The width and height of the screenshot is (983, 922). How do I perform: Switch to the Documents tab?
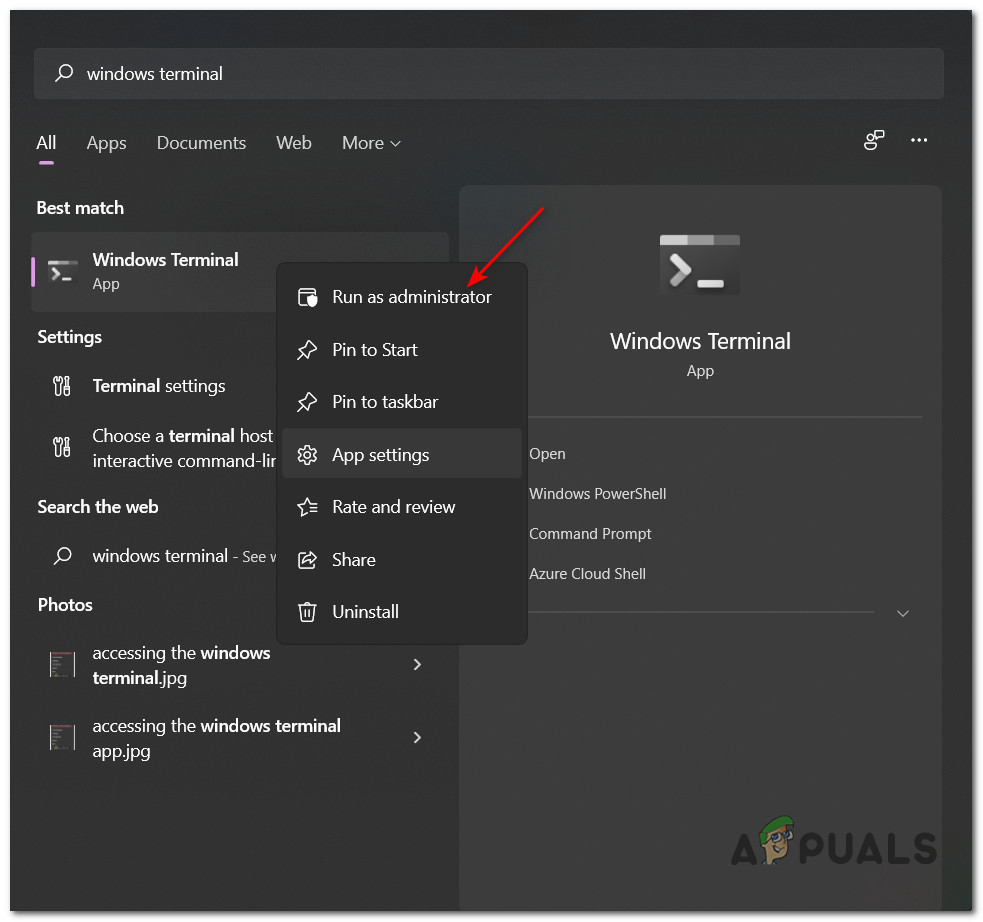point(201,143)
